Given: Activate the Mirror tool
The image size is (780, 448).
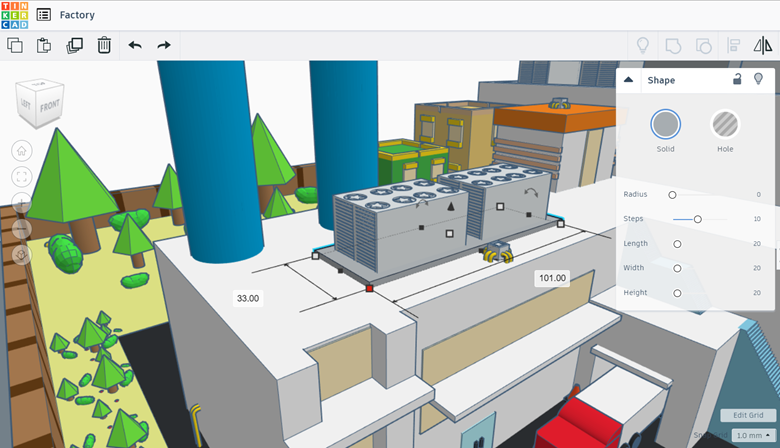Looking at the screenshot, I should tap(763, 46).
